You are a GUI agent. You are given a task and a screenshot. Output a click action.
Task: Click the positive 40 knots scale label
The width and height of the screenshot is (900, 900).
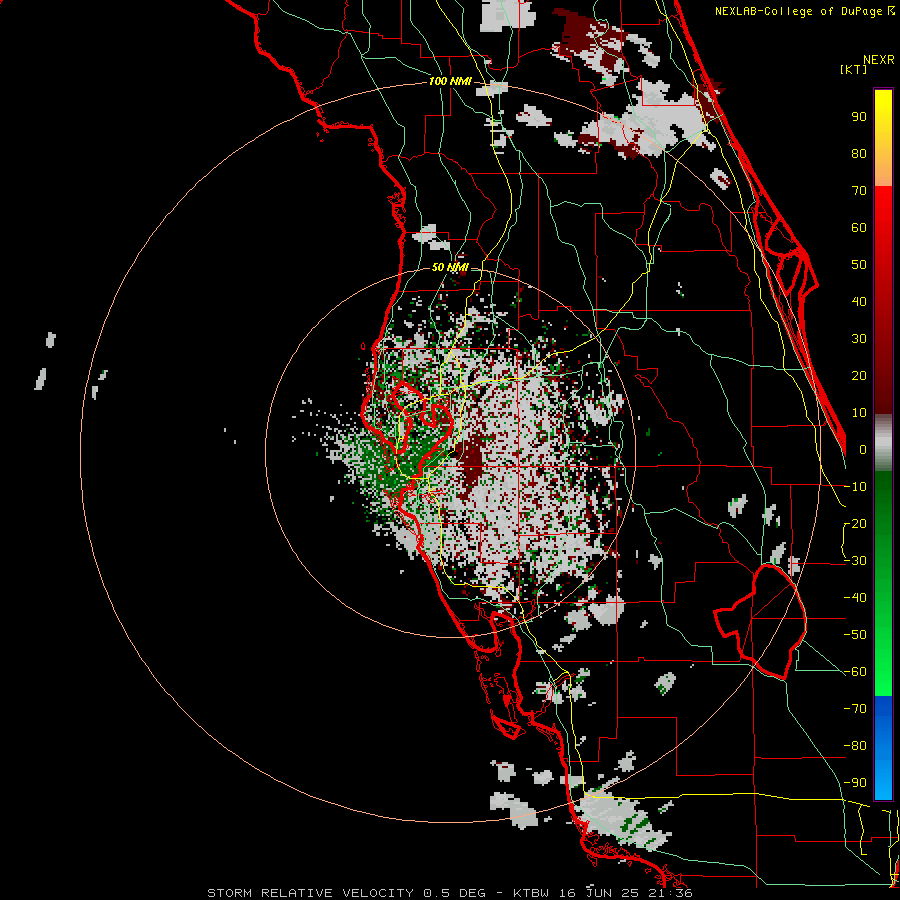[859, 302]
